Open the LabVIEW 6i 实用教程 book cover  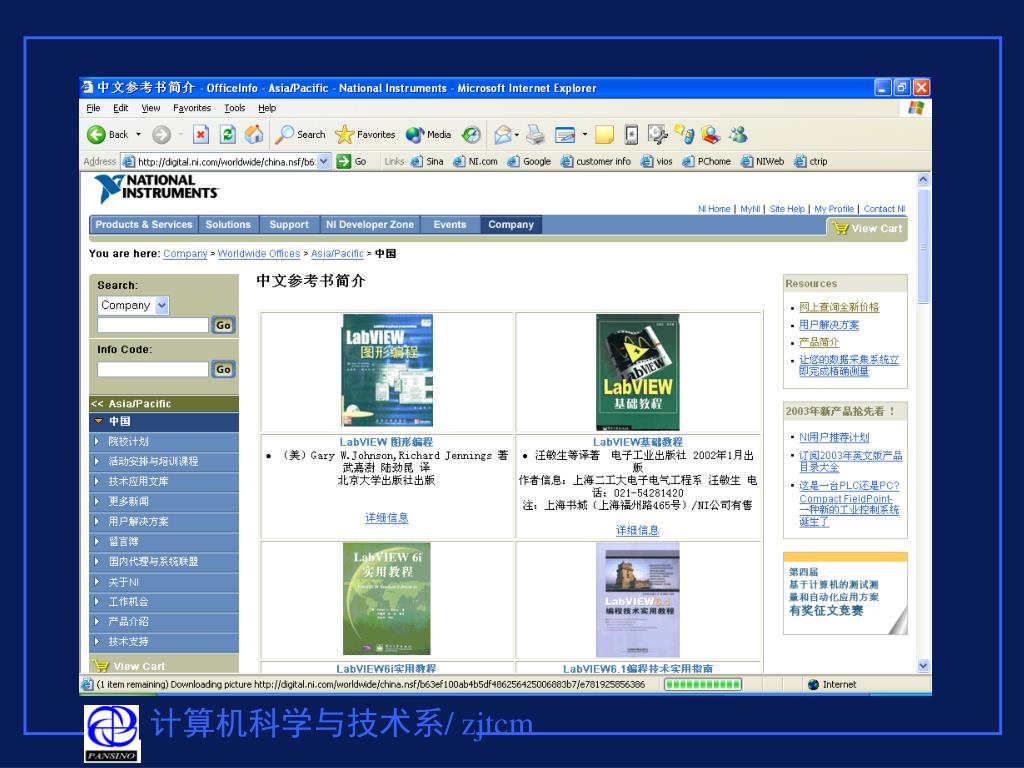[x=387, y=598]
